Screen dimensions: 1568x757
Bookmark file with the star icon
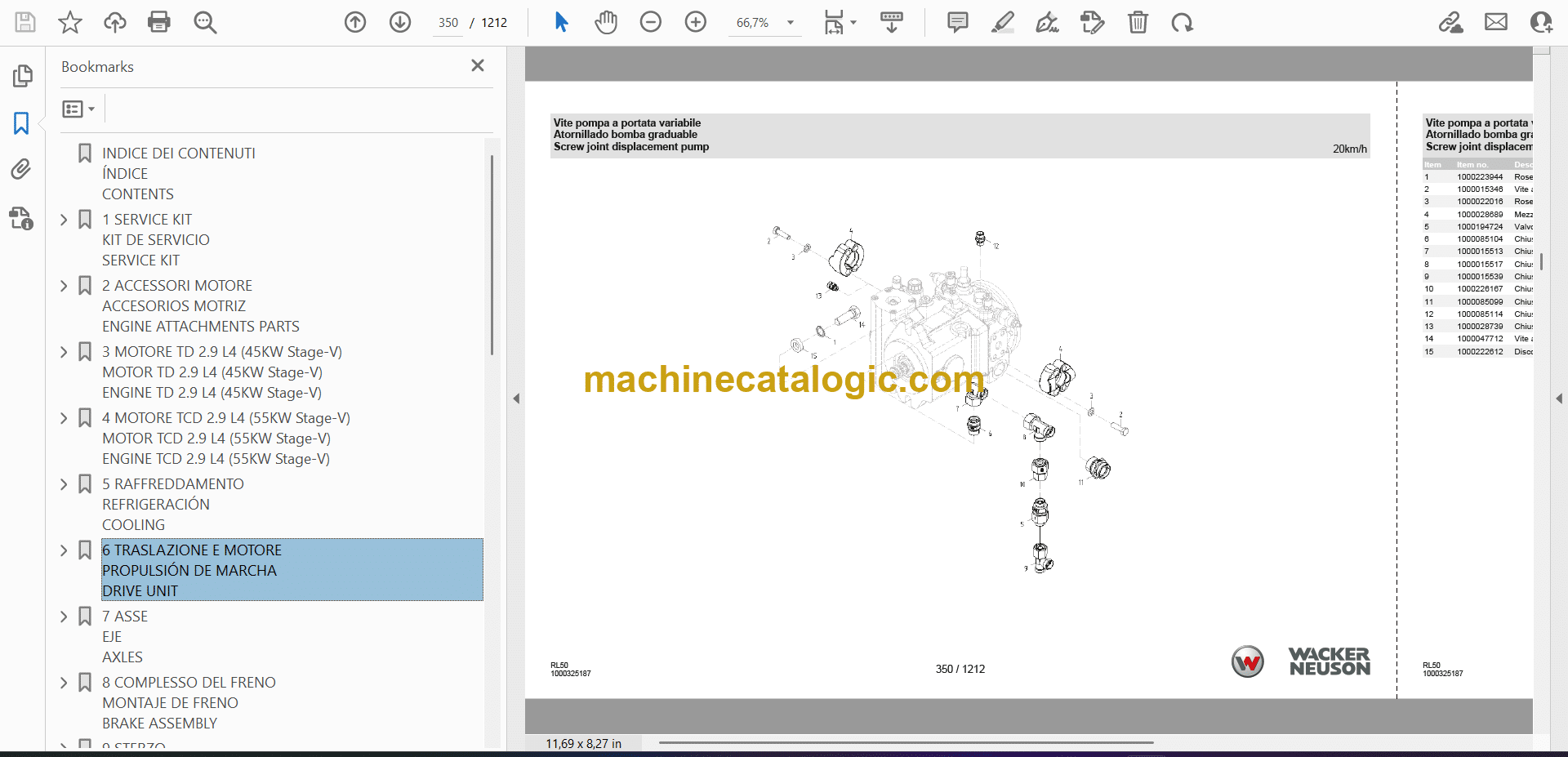click(x=70, y=22)
